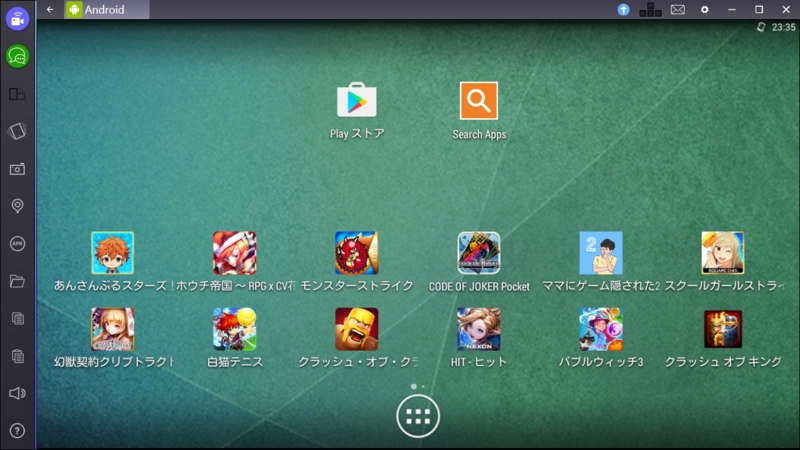Open バブルウィッチ3 app
The height and width of the screenshot is (450, 800).
point(601,329)
